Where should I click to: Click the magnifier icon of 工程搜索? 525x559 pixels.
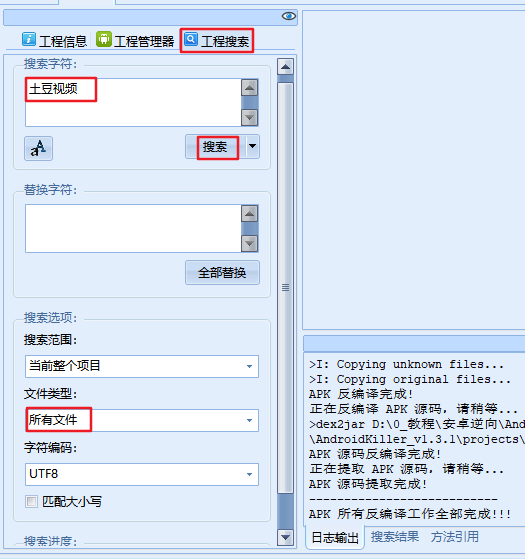point(191,39)
